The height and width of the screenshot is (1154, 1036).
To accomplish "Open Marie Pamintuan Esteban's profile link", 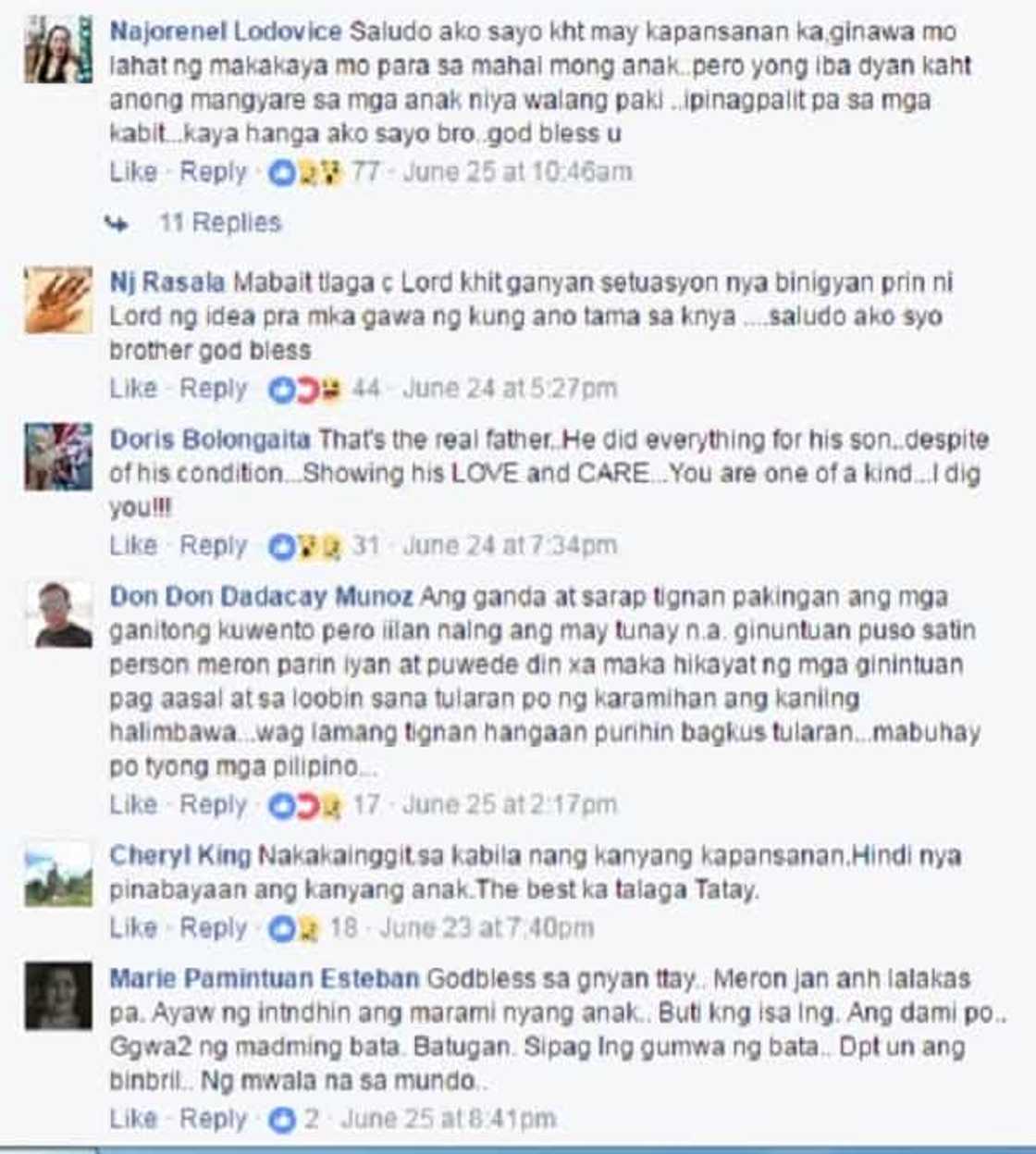I will [x=265, y=979].
